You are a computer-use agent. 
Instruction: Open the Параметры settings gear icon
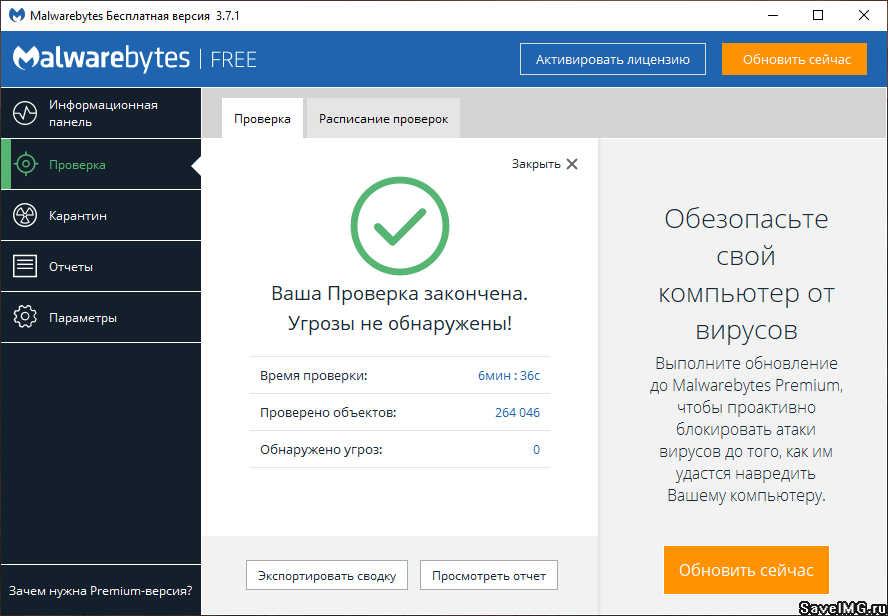coord(25,317)
